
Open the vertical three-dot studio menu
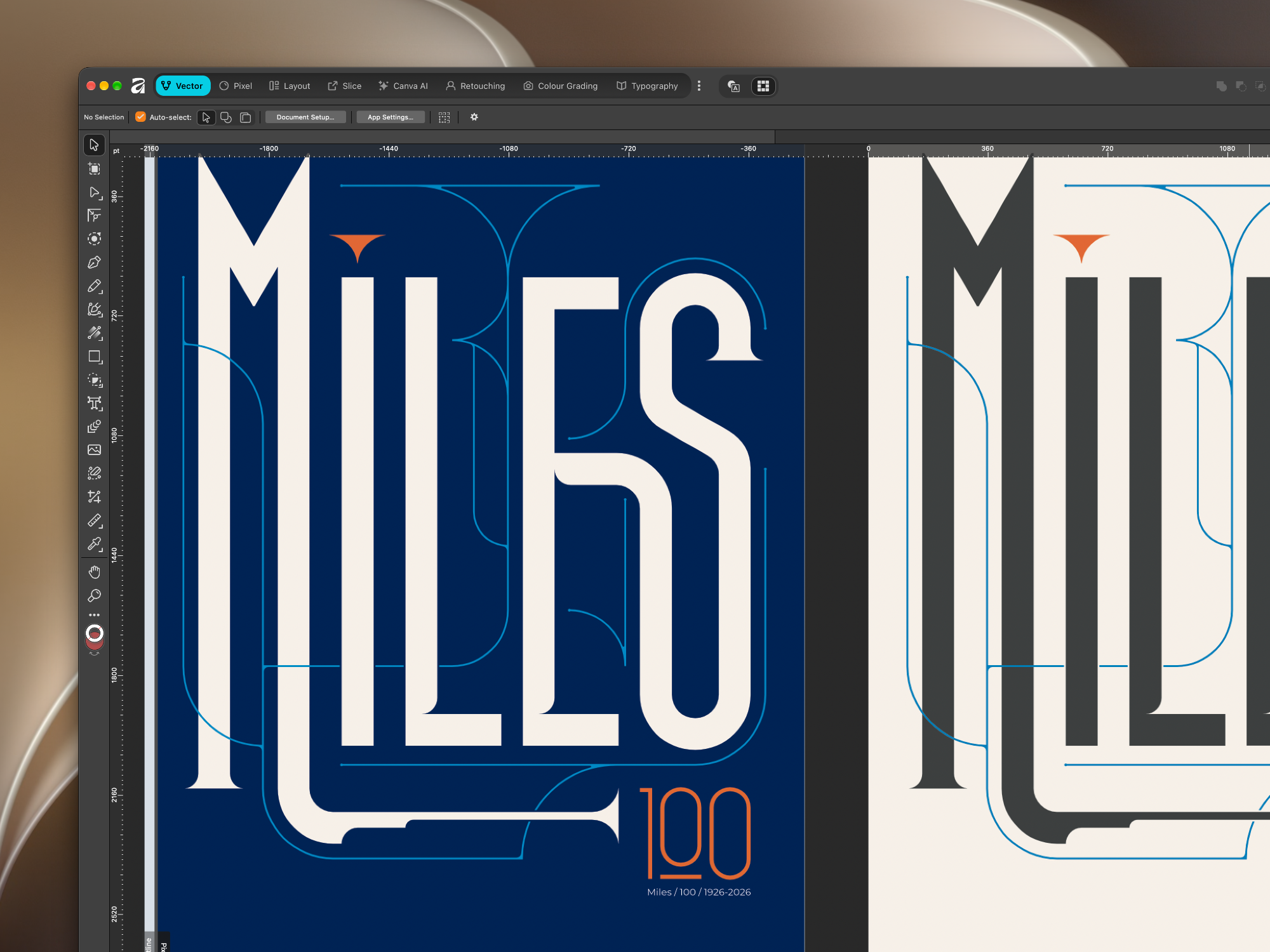(699, 86)
